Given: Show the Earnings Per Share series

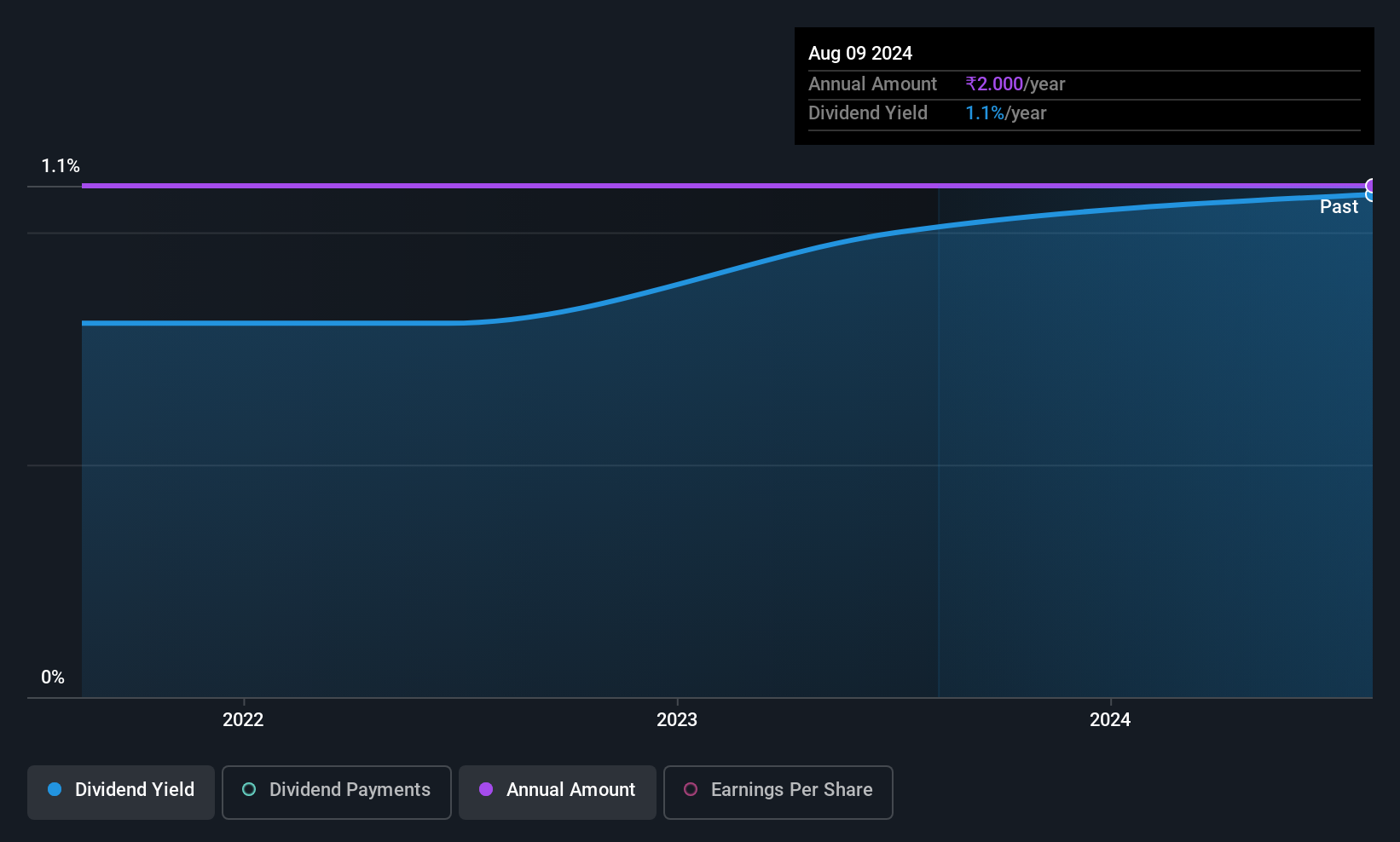Looking at the screenshot, I should coord(778,793).
